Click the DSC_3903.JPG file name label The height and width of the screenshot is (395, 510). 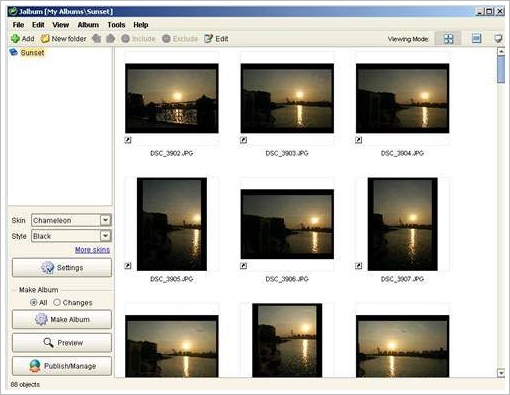287,153
